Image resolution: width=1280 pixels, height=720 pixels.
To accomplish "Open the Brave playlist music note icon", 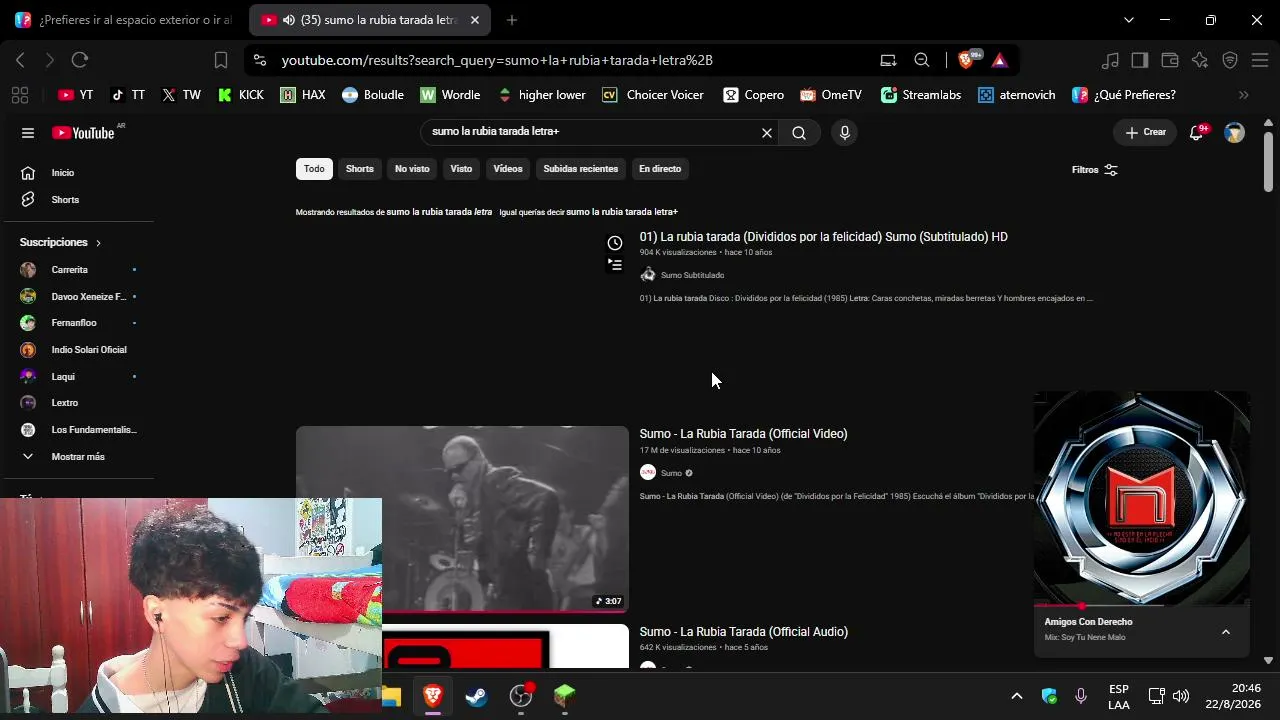I will click(1110, 60).
